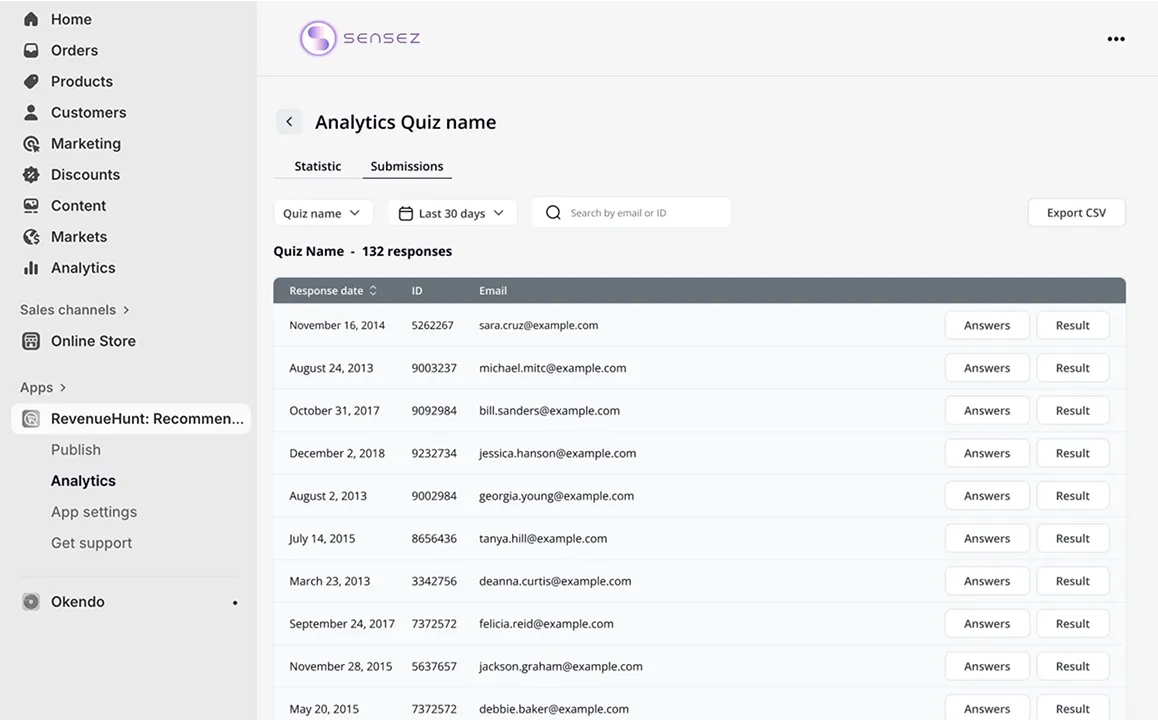The height and width of the screenshot is (720, 1158).
Task: Open the Quiz name dropdown
Action: (x=323, y=213)
